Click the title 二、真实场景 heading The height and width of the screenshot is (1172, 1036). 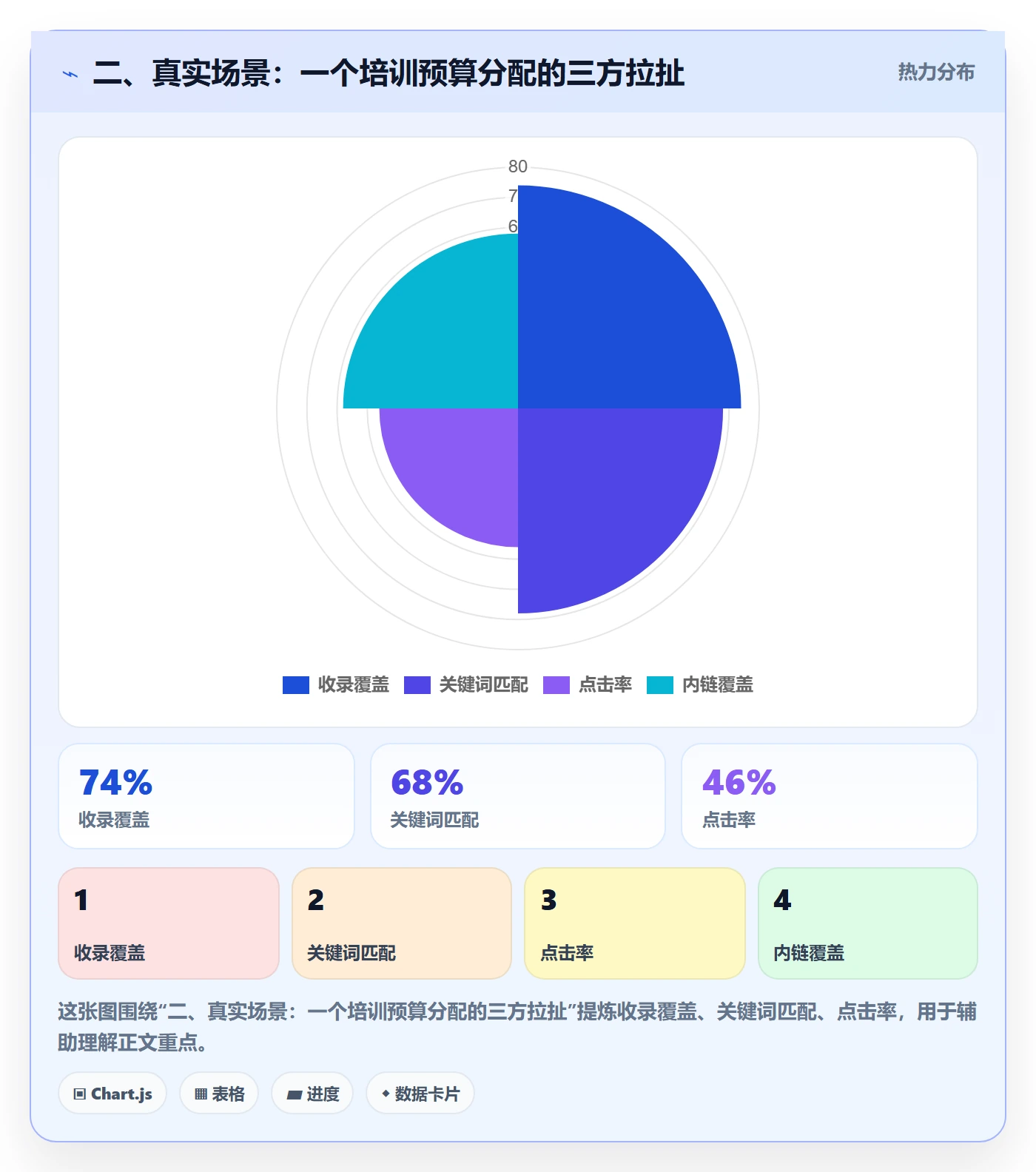388,73
